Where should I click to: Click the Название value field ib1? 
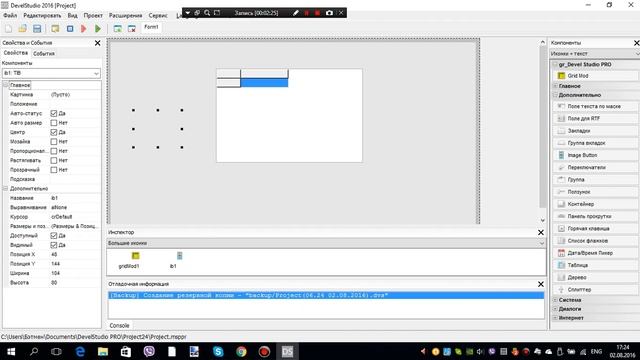tap(75, 198)
